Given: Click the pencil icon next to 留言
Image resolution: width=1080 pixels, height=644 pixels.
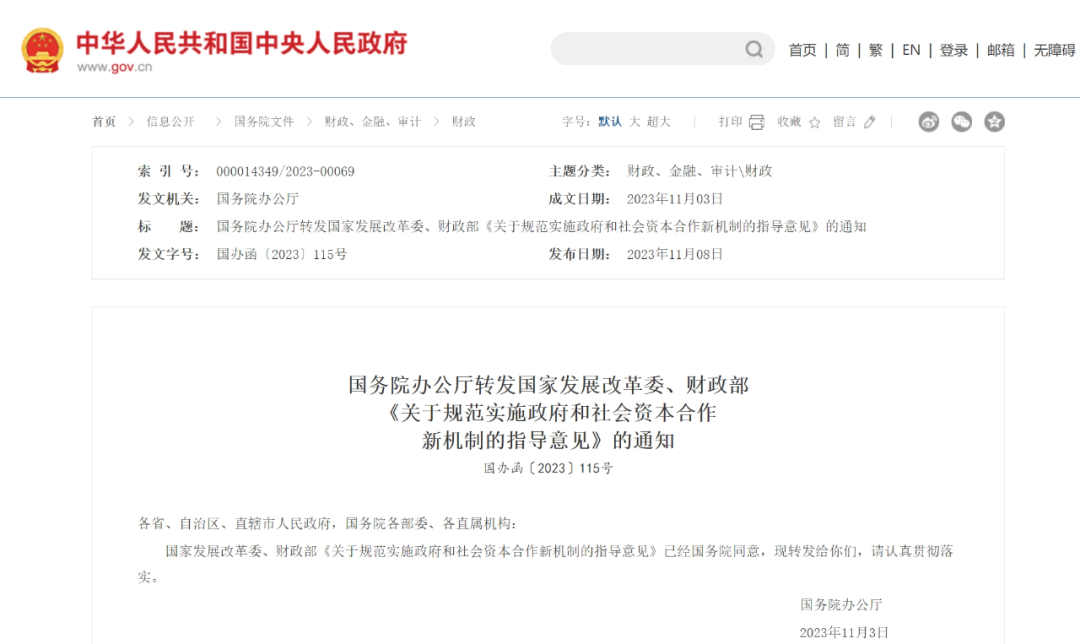Looking at the screenshot, I should [869, 122].
